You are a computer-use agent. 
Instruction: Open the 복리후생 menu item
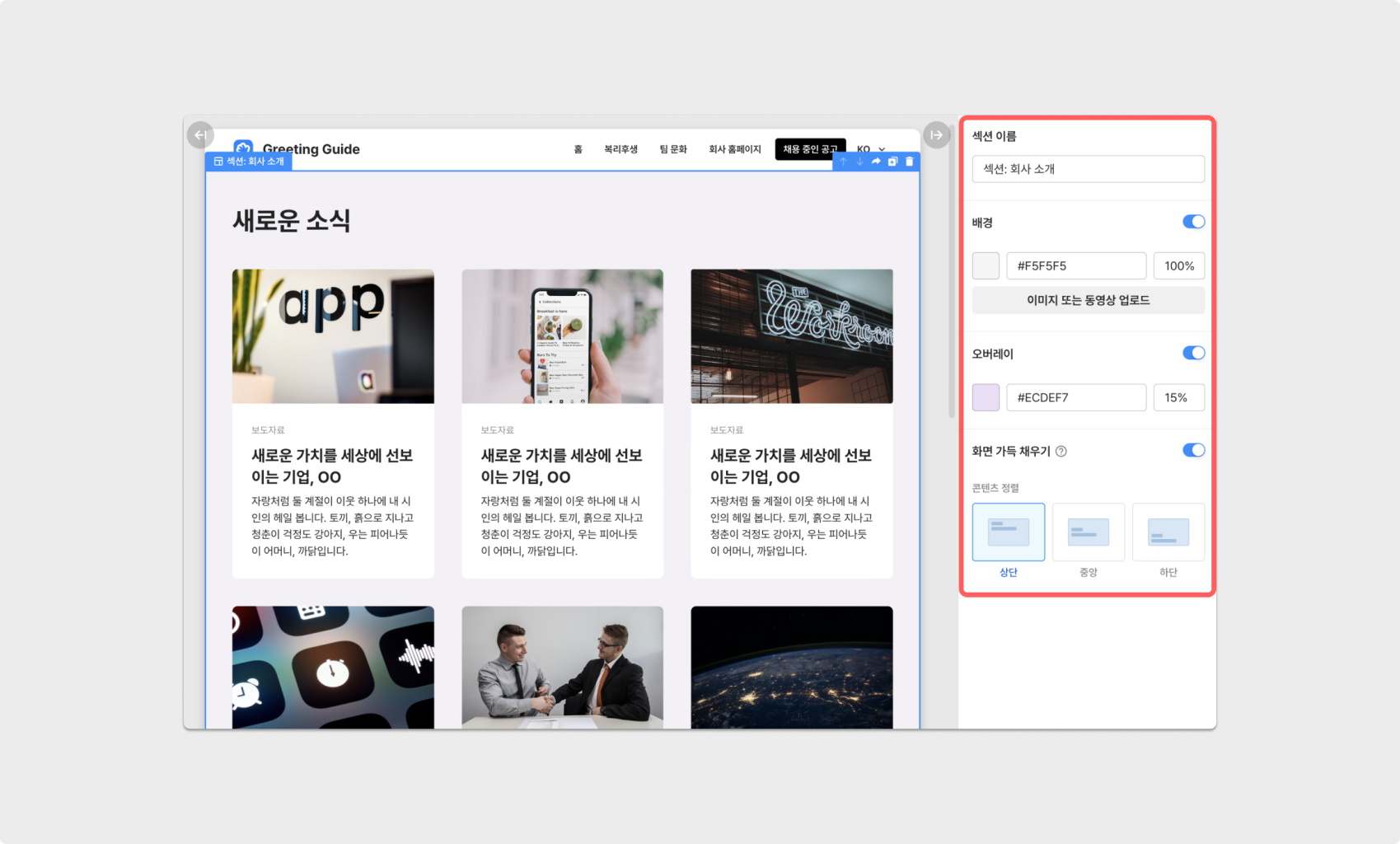click(x=620, y=149)
